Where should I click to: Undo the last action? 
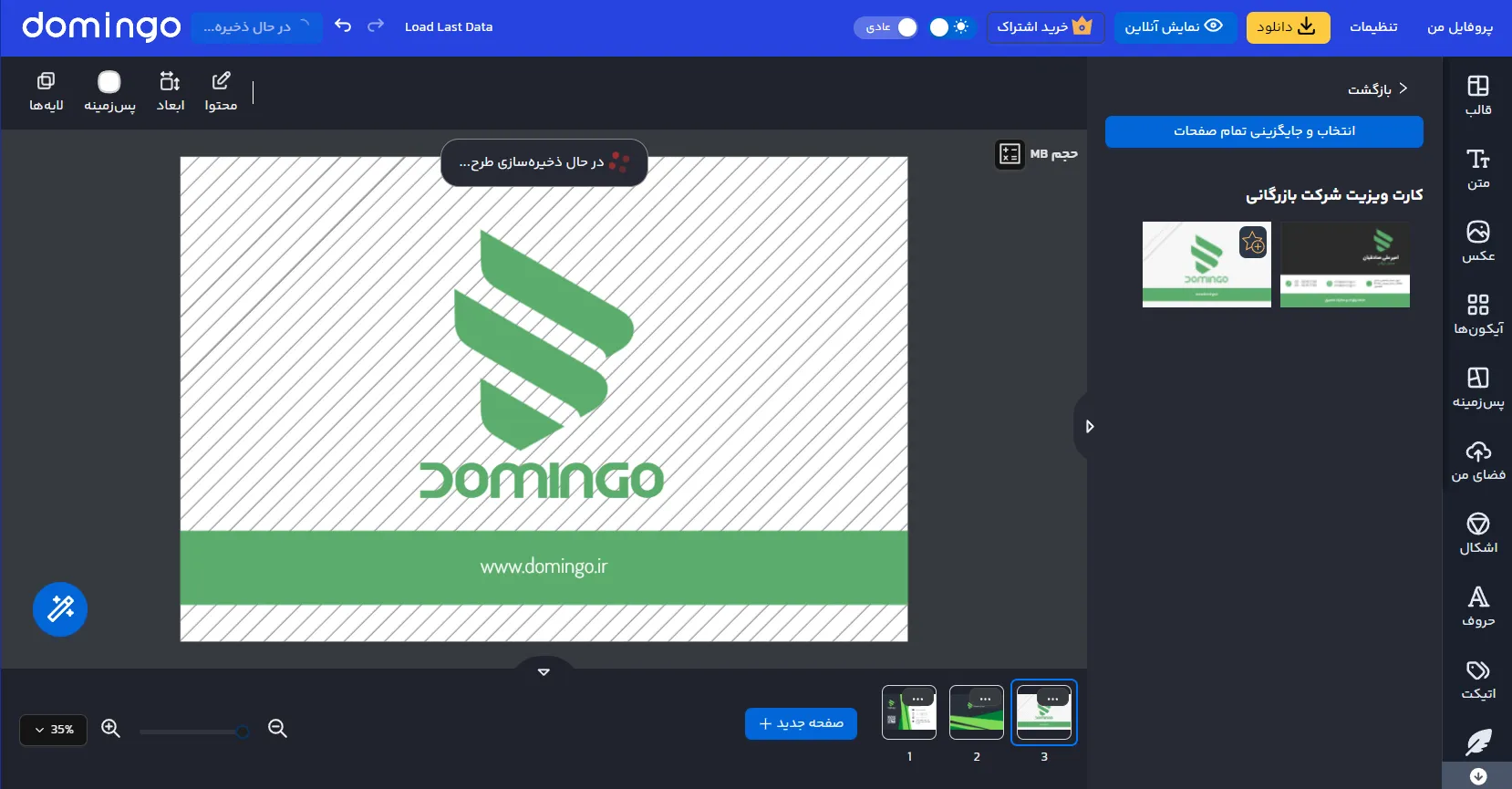[x=343, y=26]
